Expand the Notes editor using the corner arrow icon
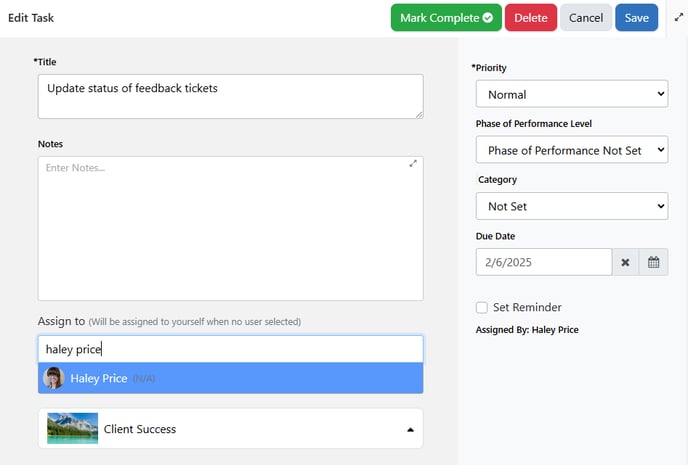The width and height of the screenshot is (688, 465). tap(413, 163)
